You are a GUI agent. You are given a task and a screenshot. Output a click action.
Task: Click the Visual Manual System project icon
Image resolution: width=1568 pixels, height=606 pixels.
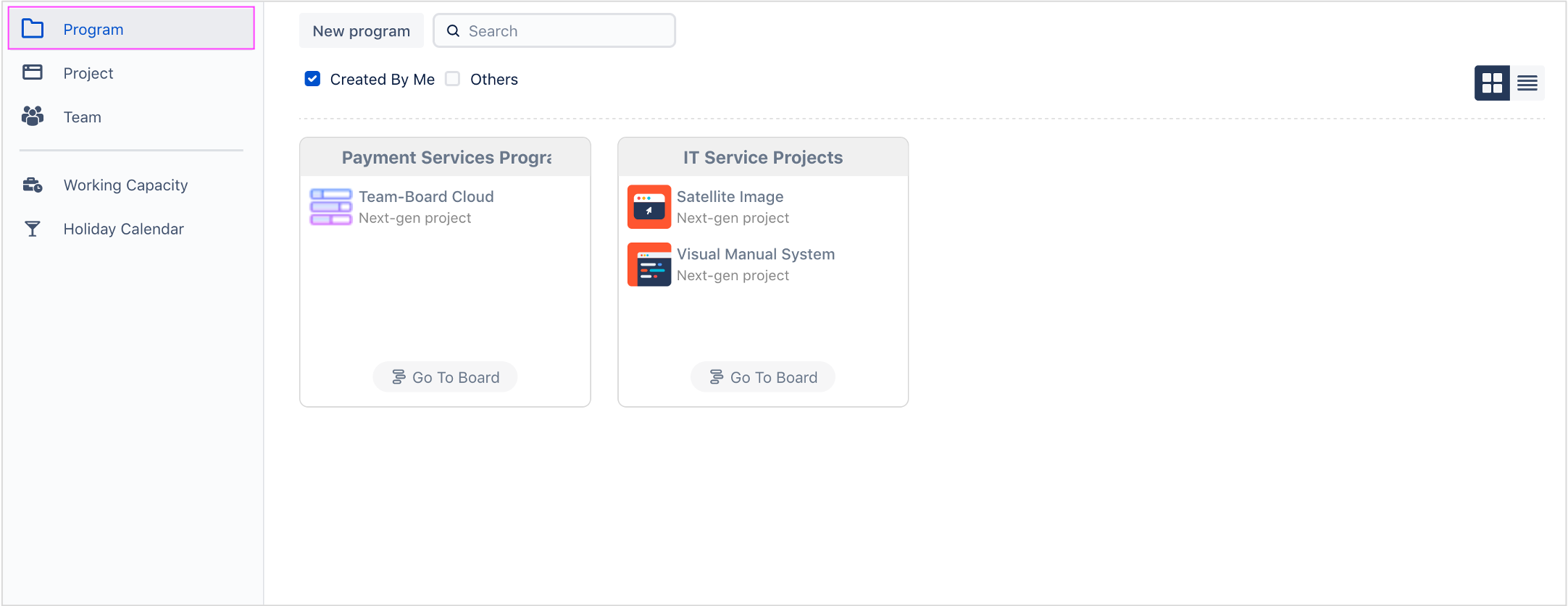coord(649,264)
